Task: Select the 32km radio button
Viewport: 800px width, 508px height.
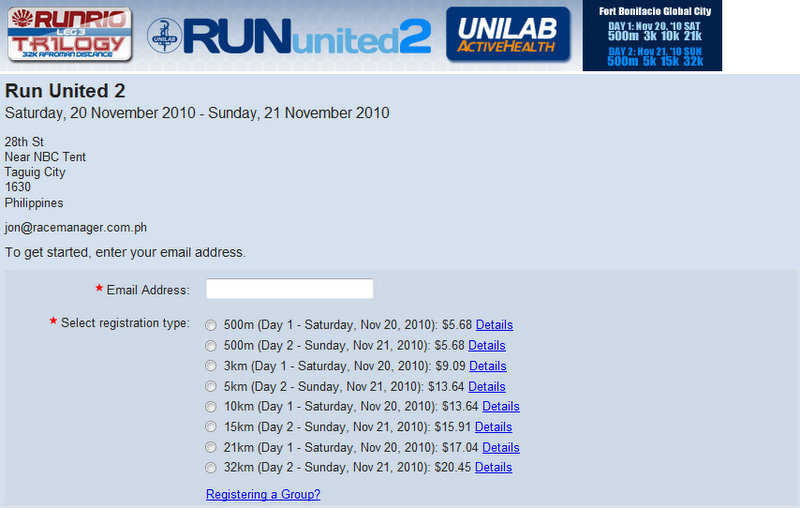Action: 210,468
